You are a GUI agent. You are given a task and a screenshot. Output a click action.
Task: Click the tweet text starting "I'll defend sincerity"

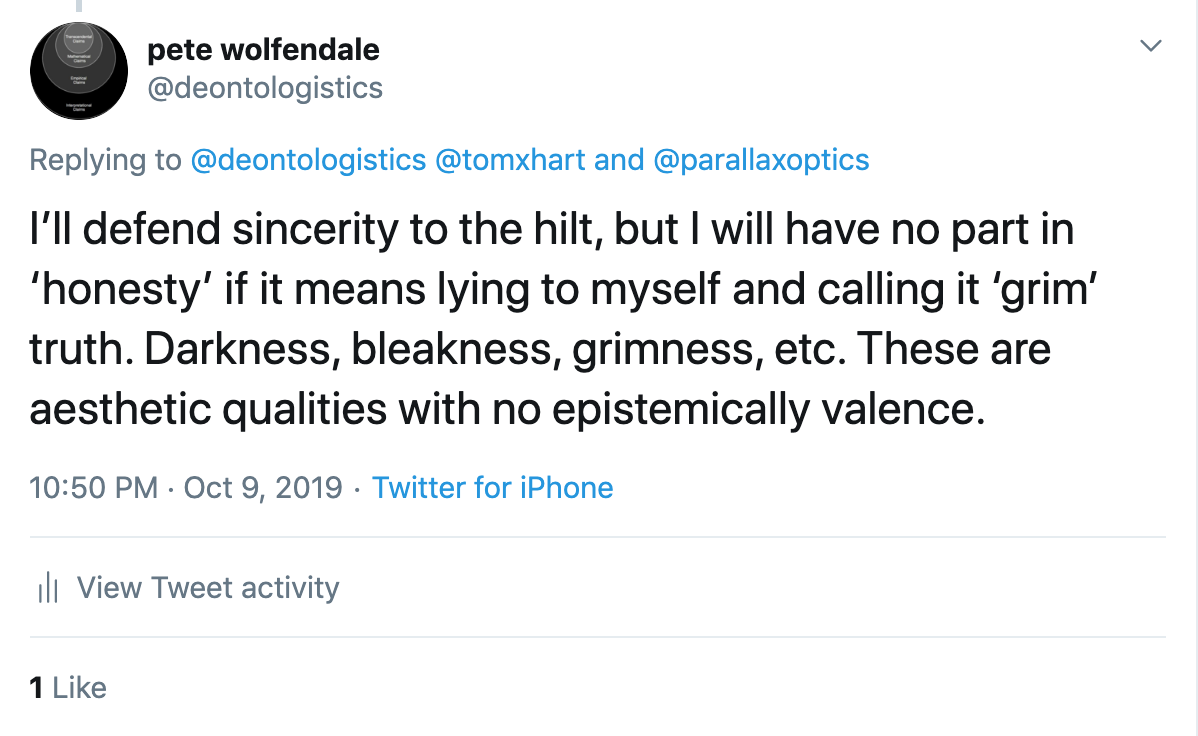pos(550,230)
